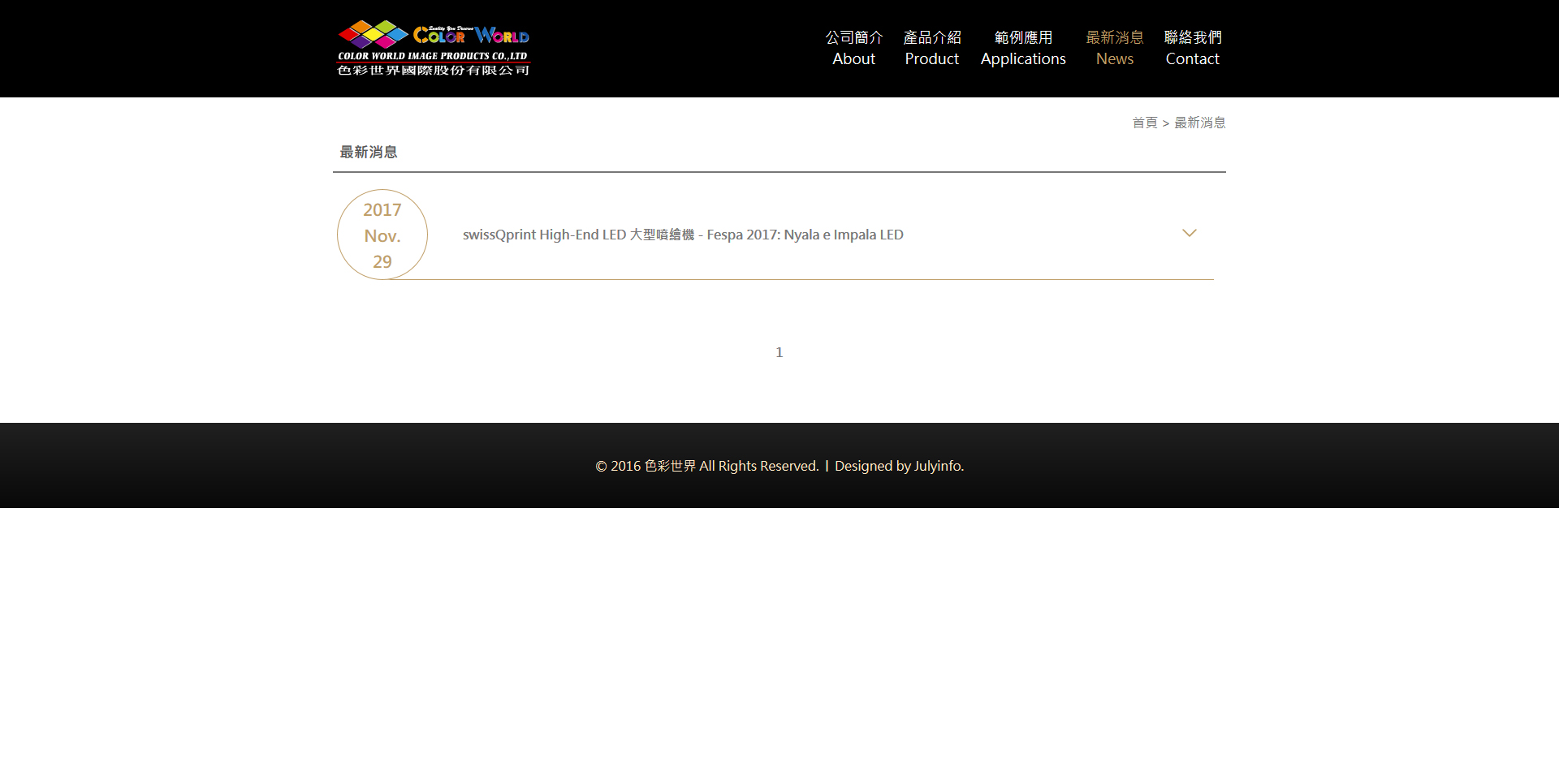Viewport: 1559px width, 784px height.
Task: Click the COLOR WORLD IMAGE PRODUCTS text logo
Action: [433, 55]
